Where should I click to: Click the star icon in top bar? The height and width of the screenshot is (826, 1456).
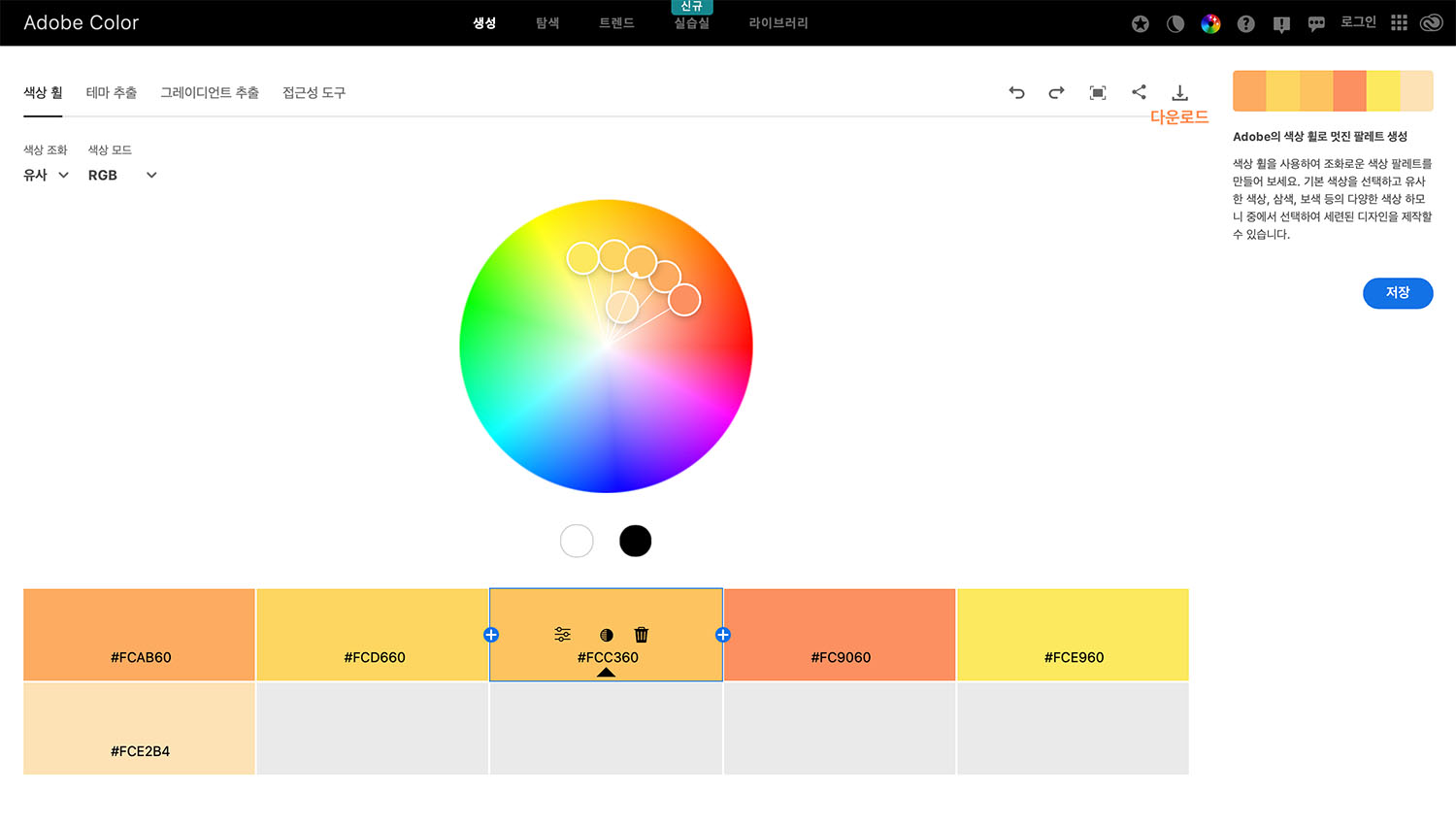(x=1141, y=24)
